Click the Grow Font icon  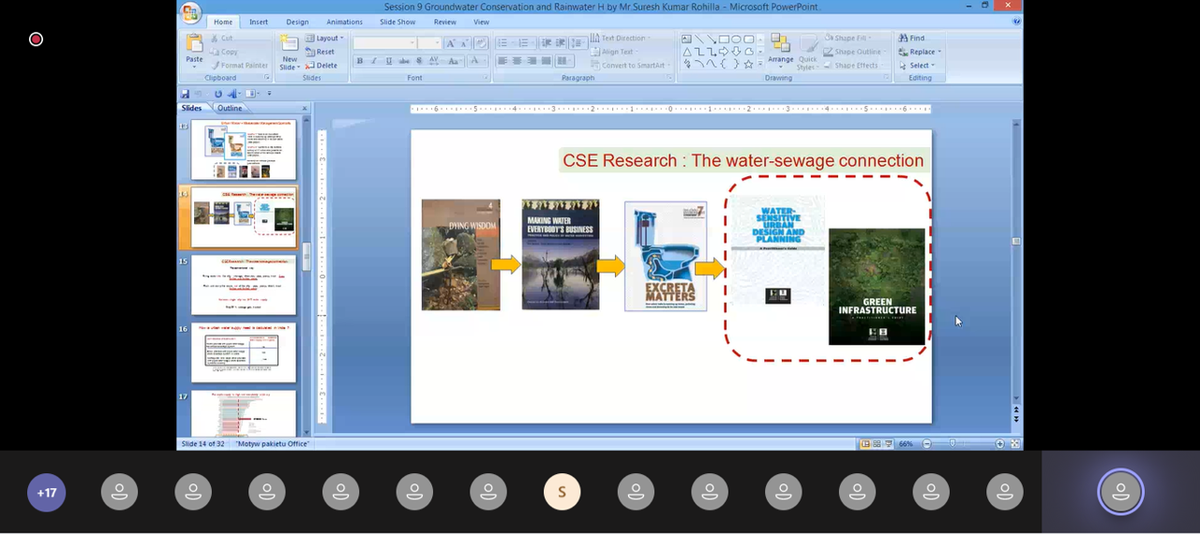(450, 43)
